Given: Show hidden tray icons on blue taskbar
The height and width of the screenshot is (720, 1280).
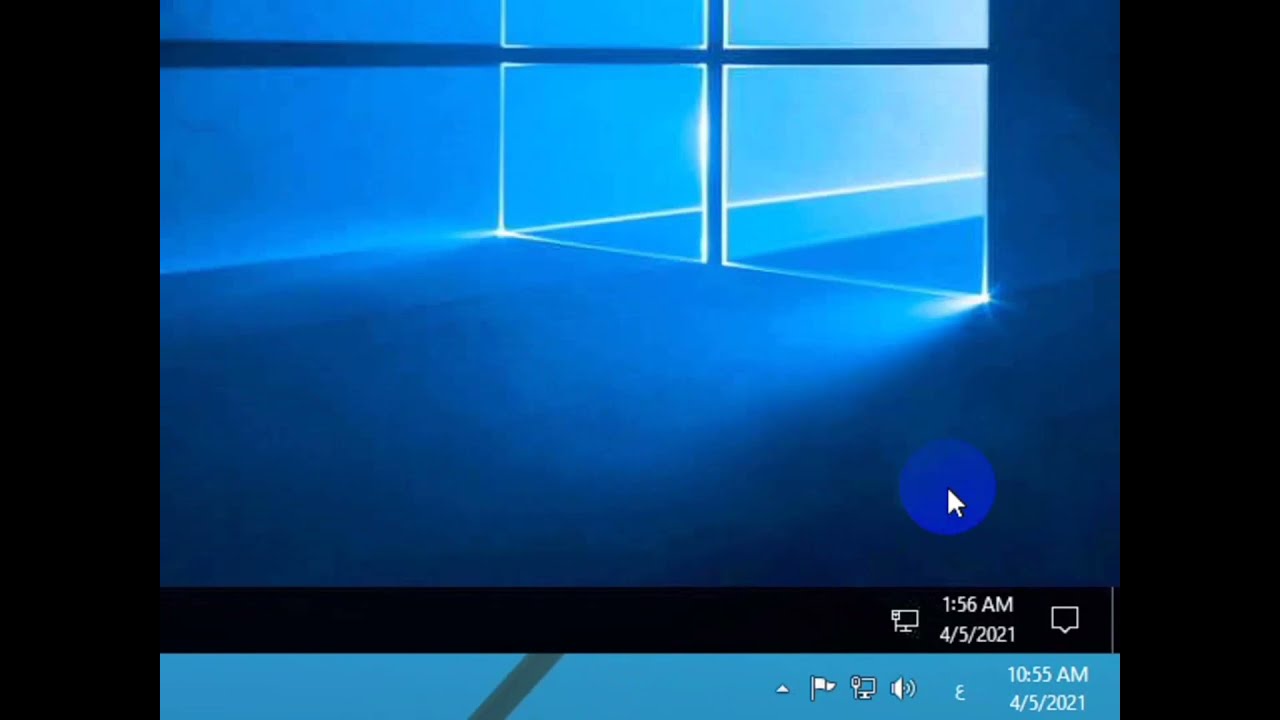Looking at the screenshot, I should pos(782,689).
